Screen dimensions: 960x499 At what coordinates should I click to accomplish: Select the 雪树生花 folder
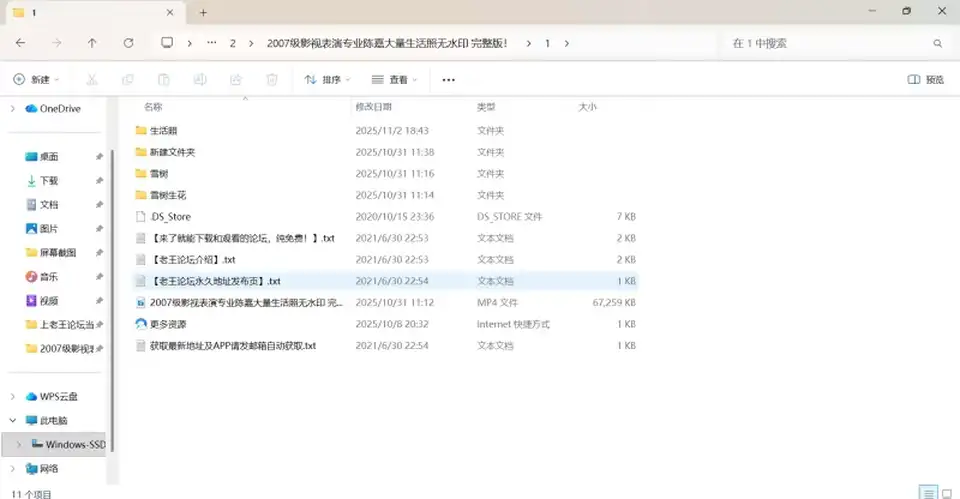[386, 195]
